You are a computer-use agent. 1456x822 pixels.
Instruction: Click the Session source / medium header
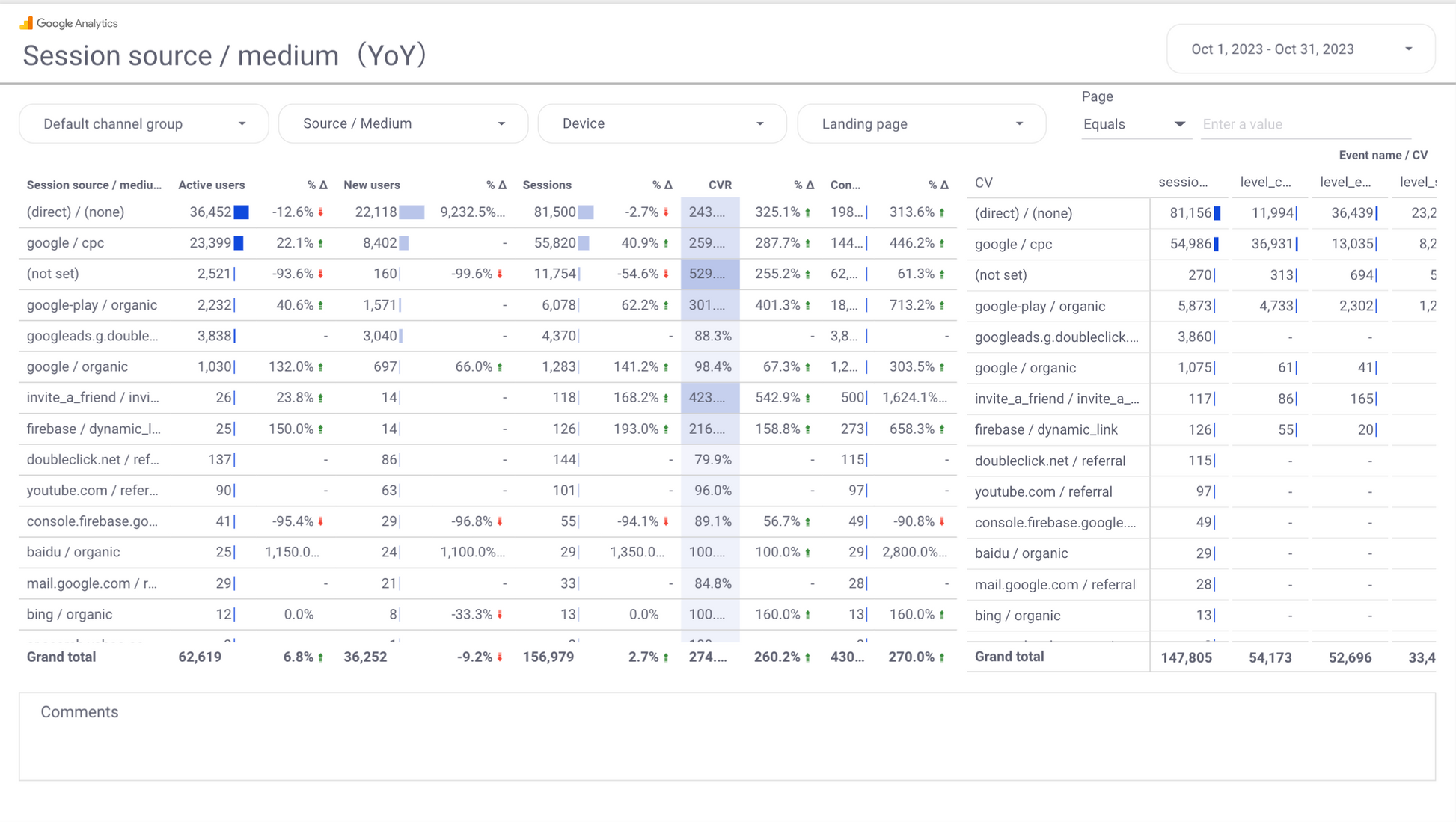point(94,185)
